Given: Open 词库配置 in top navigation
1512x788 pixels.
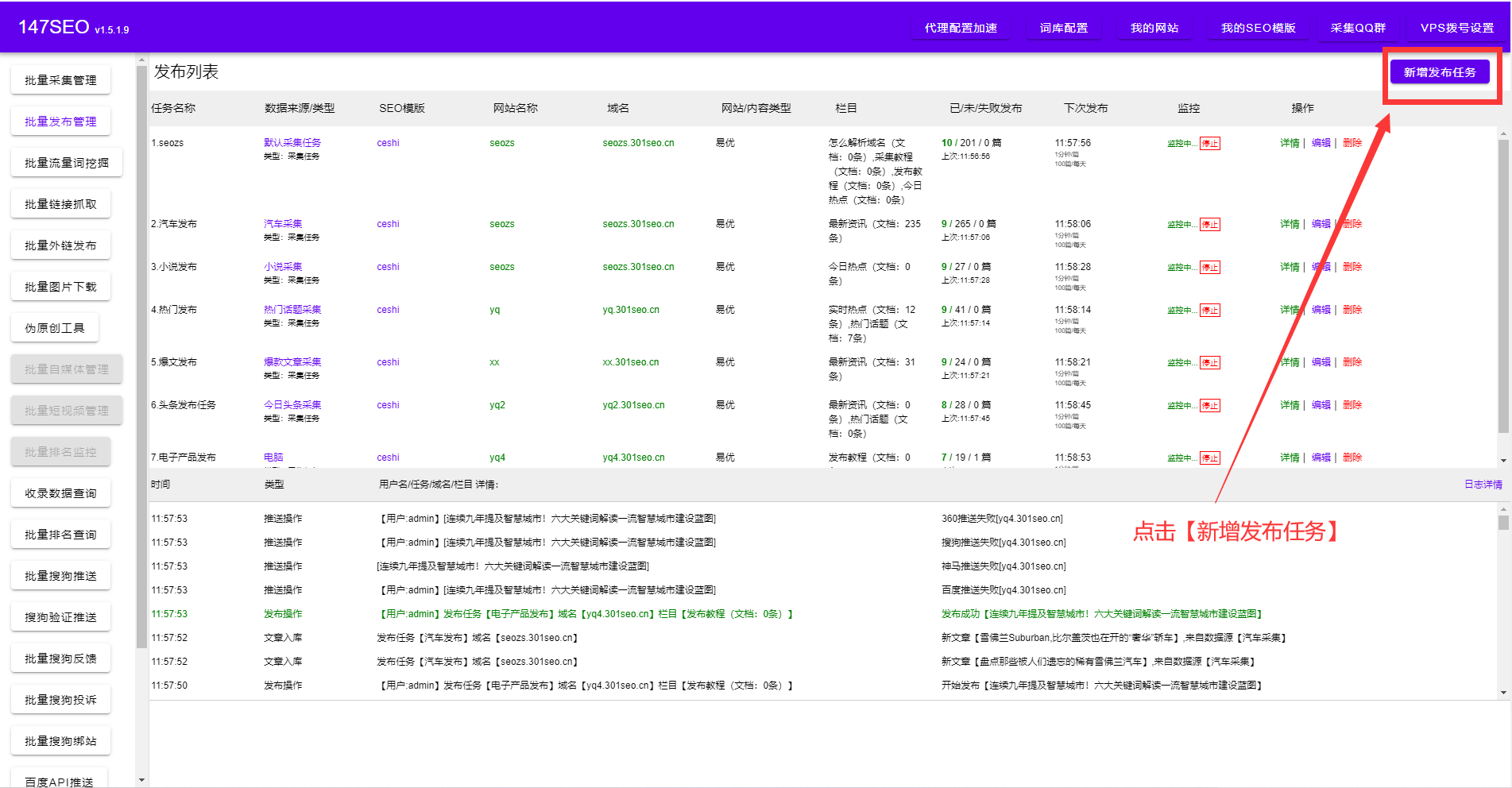Looking at the screenshot, I should (x=1063, y=28).
